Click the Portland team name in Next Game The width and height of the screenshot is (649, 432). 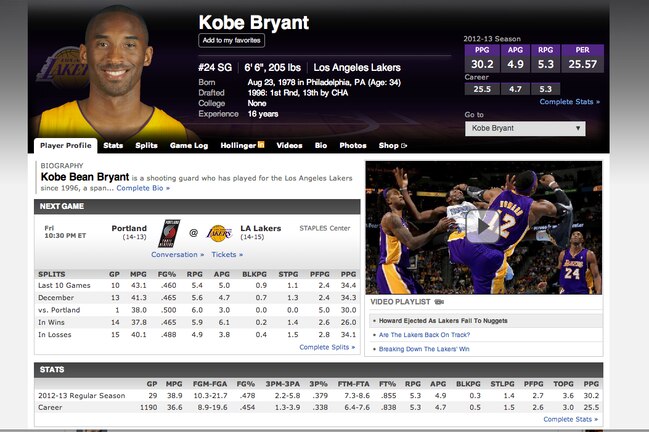pyautogui.click(x=129, y=228)
